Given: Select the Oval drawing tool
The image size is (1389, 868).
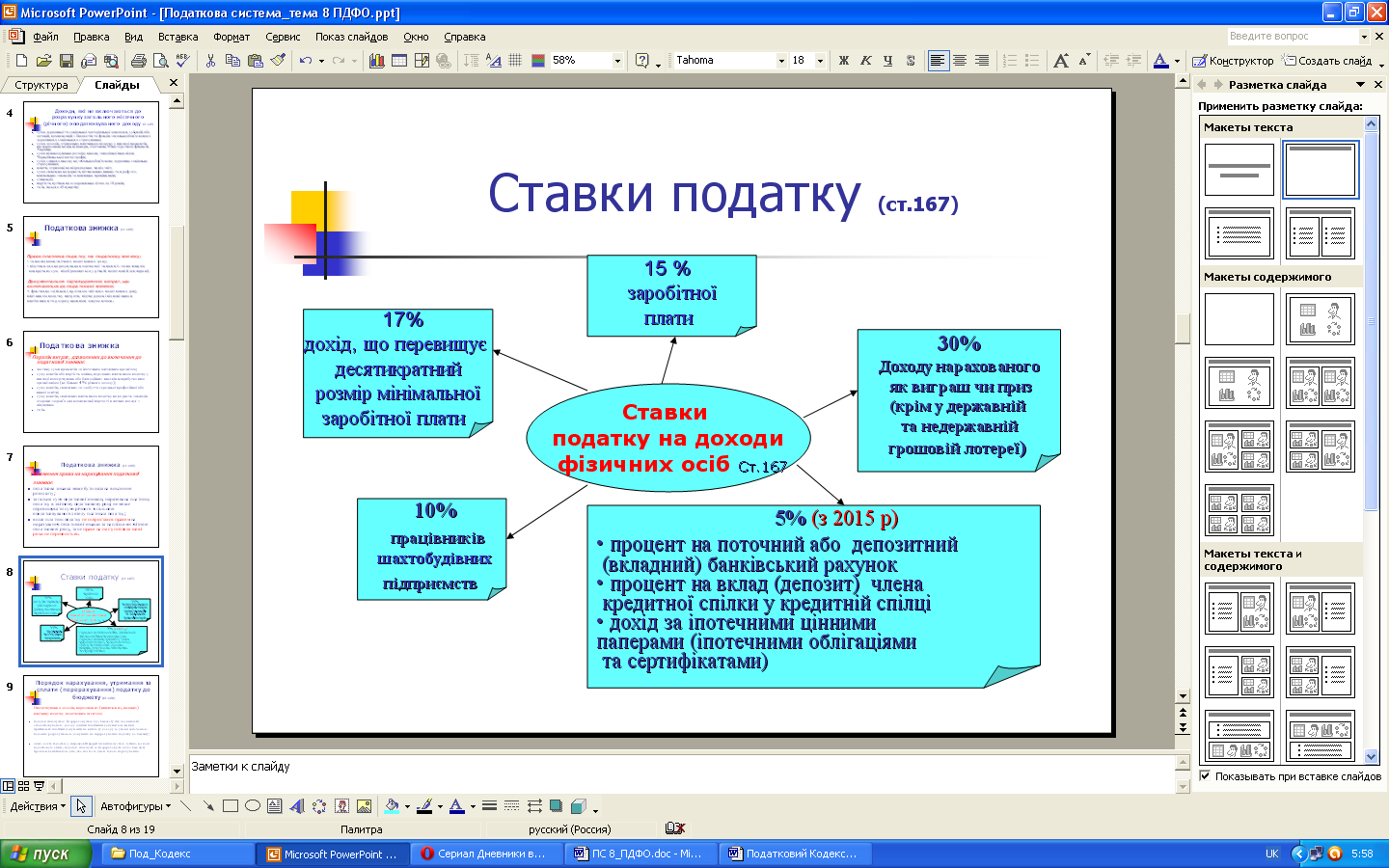Looking at the screenshot, I should 252,806.
